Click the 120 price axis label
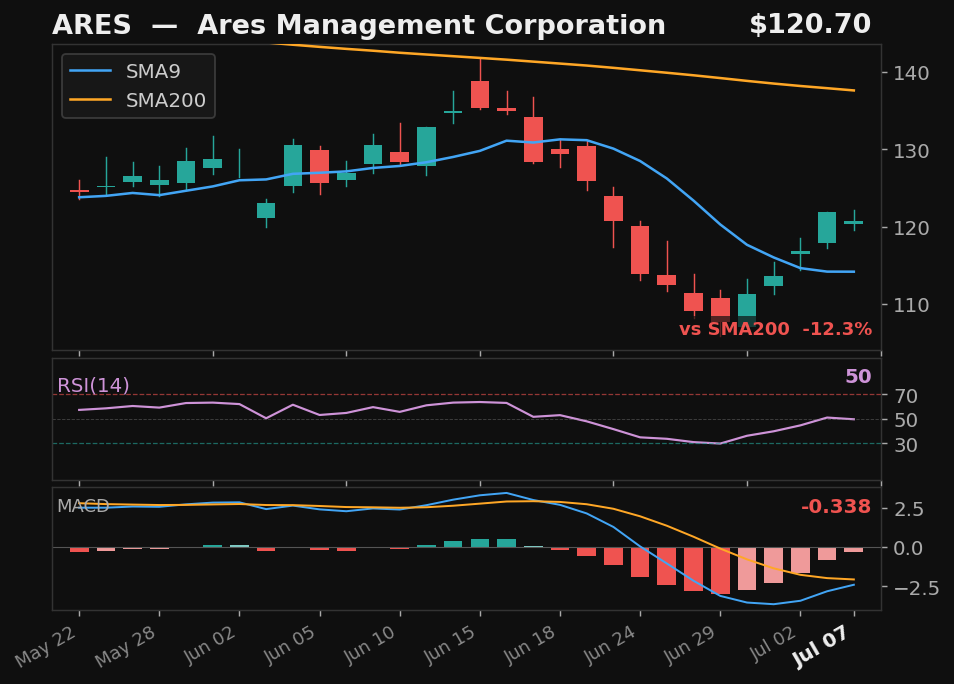This screenshot has height=684, width=954. (911, 228)
